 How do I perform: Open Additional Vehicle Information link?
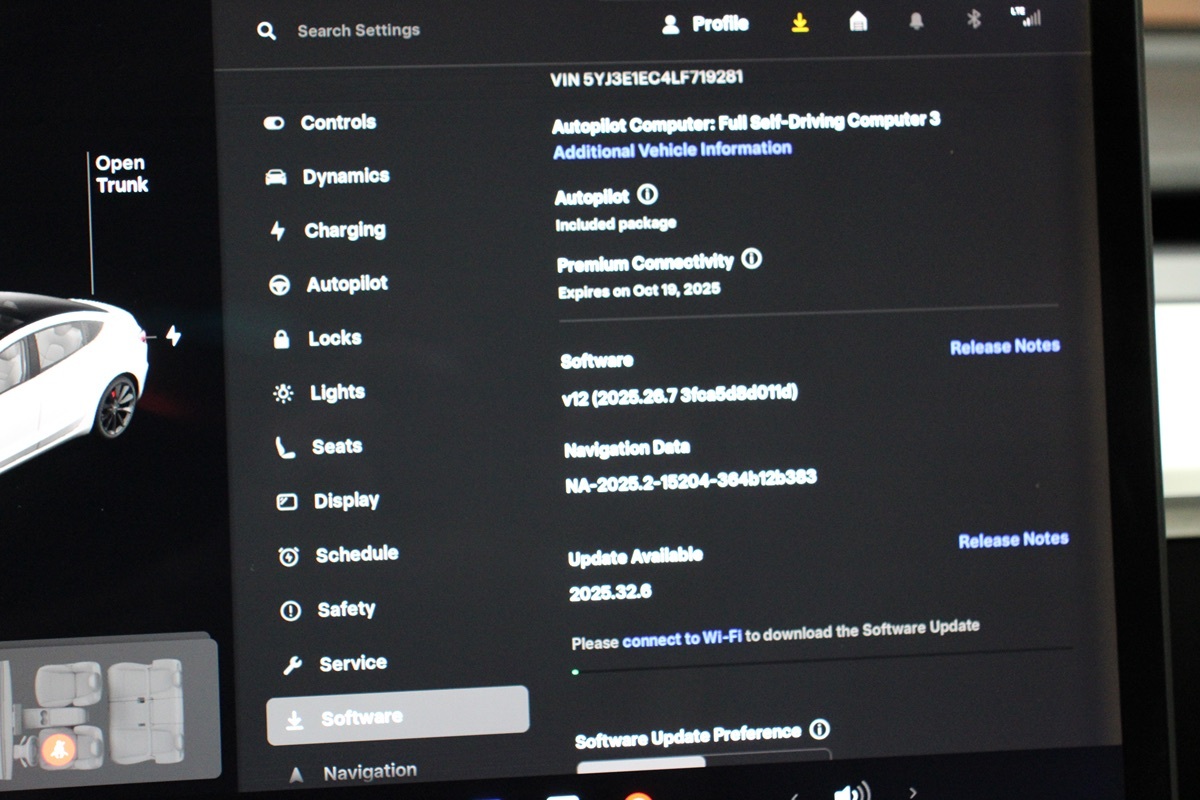pos(672,150)
